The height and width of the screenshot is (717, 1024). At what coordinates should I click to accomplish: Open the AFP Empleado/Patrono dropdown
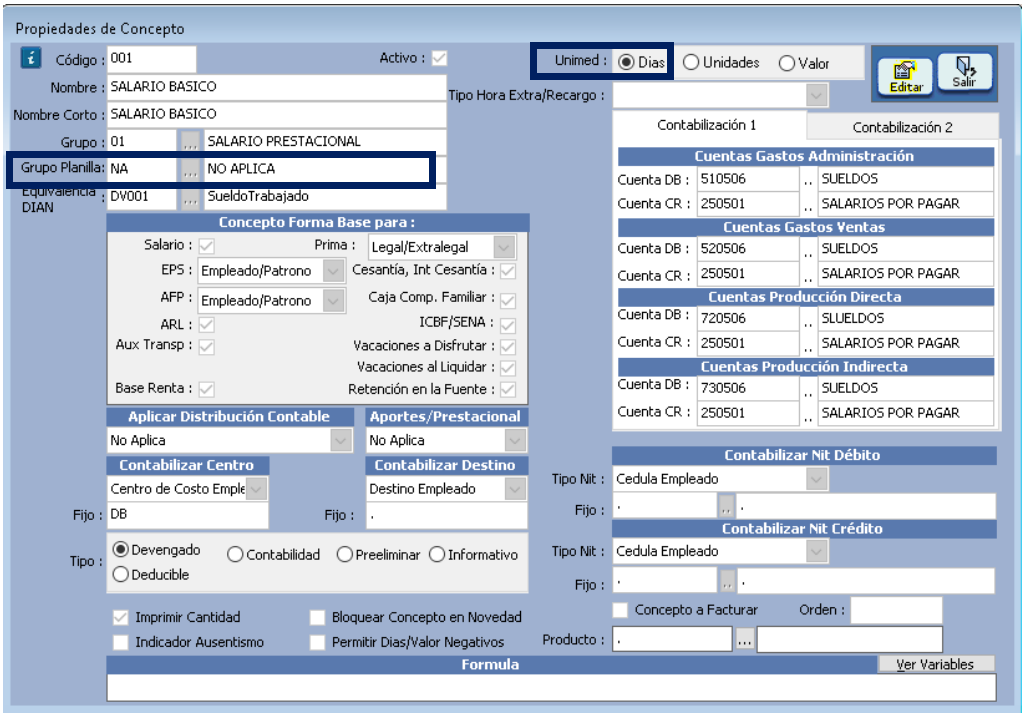[x=333, y=300]
